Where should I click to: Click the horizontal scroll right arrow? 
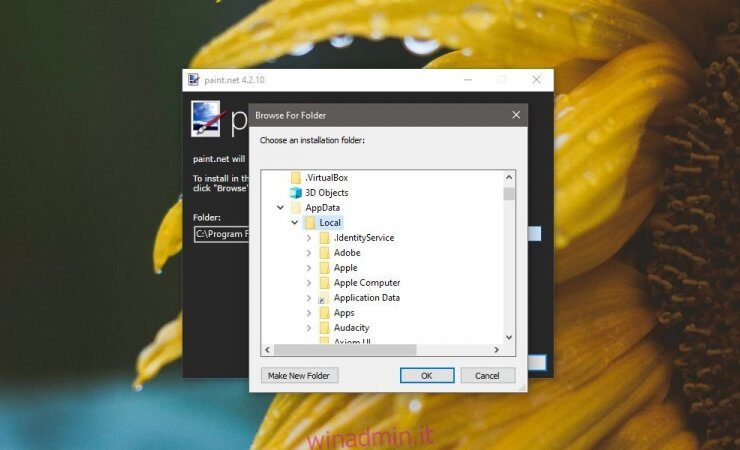(496, 350)
